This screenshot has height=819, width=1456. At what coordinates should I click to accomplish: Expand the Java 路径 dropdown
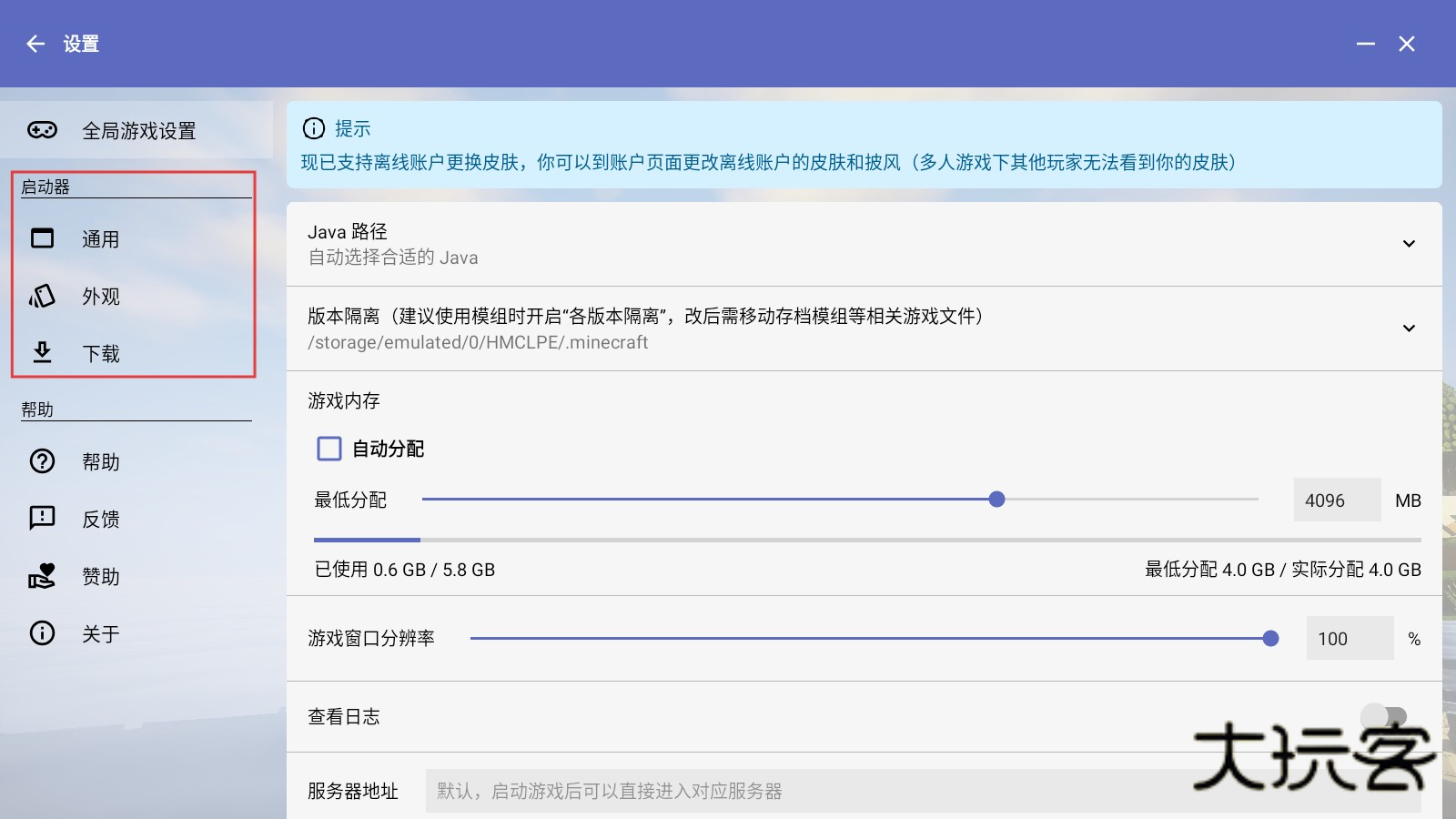tap(1409, 244)
